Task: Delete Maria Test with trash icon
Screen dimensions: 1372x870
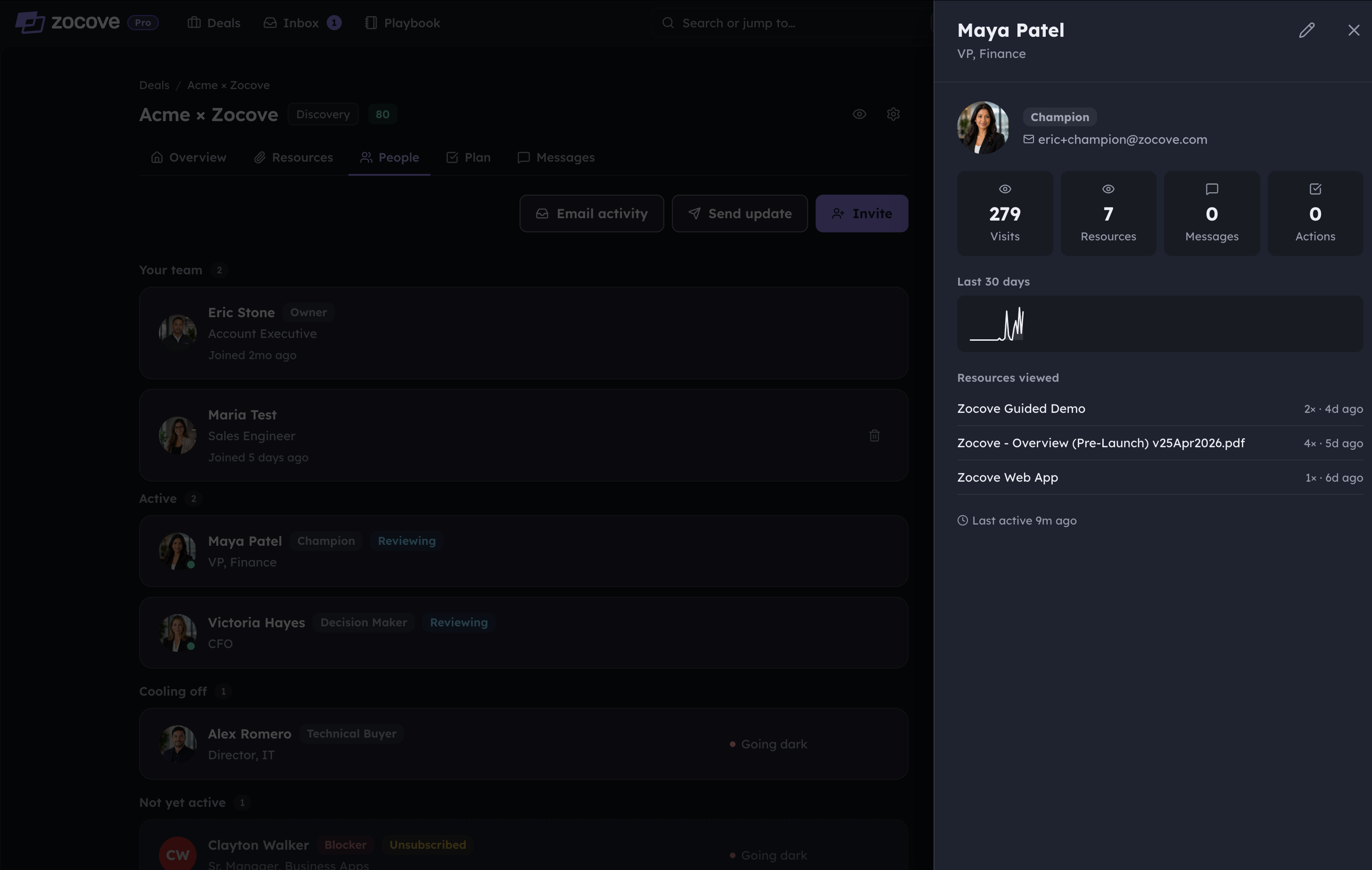Action: coord(875,435)
